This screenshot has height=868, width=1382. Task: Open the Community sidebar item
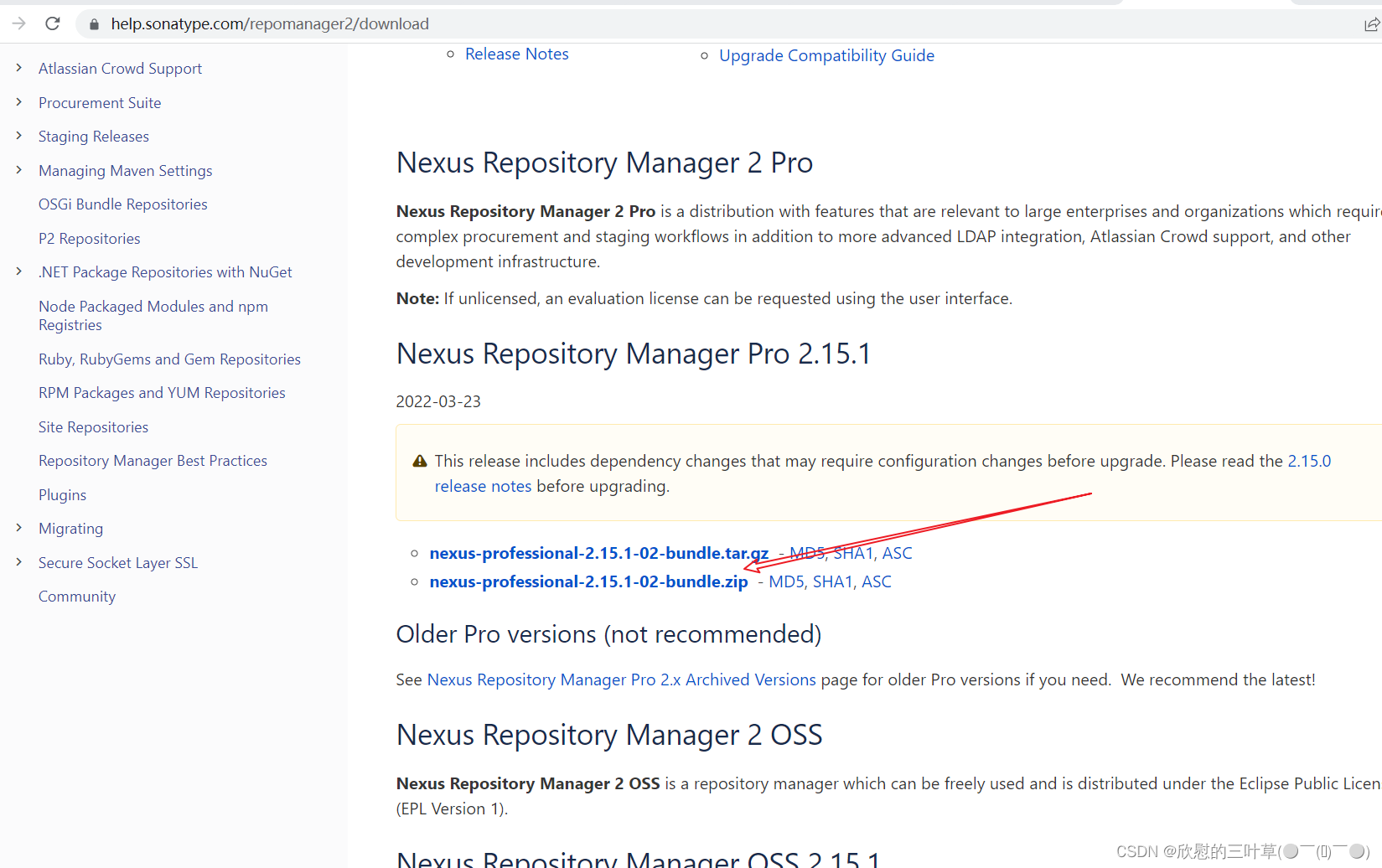pyautogui.click(x=77, y=597)
